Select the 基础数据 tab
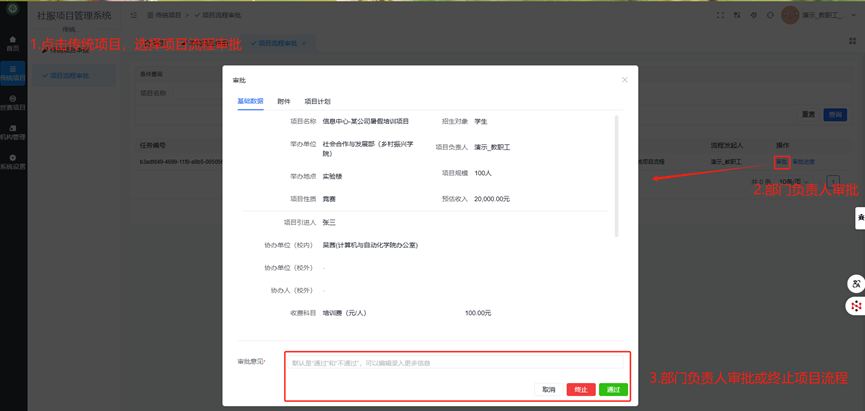Viewport: 865px width, 411px height. pyautogui.click(x=250, y=102)
